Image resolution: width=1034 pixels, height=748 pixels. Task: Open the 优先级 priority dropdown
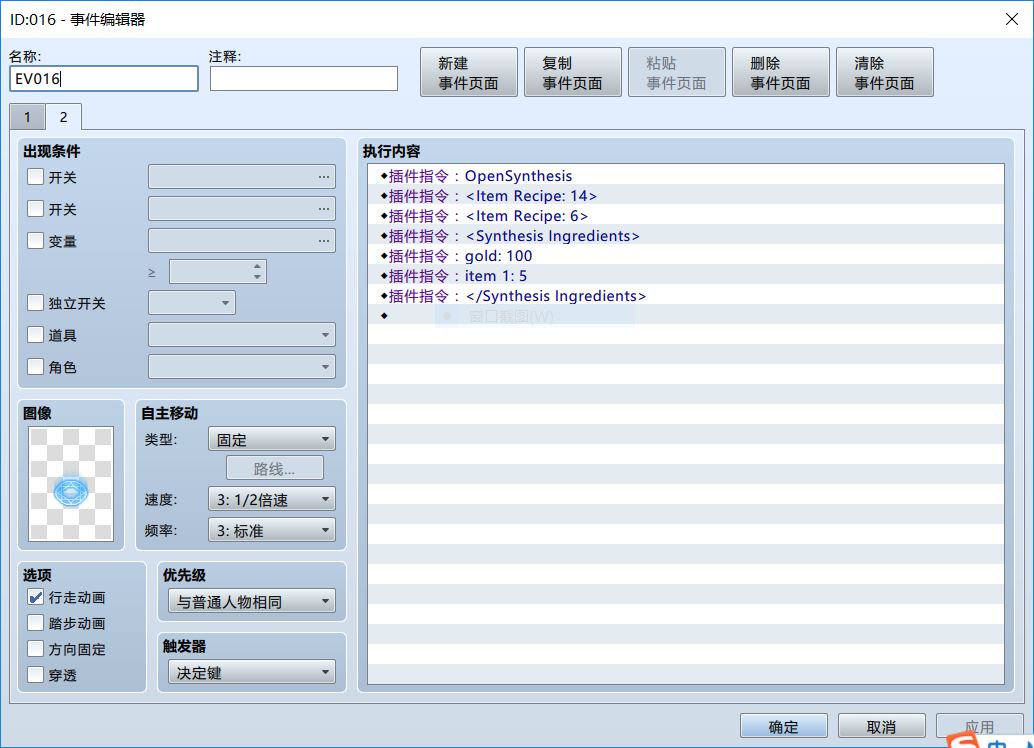point(251,602)
